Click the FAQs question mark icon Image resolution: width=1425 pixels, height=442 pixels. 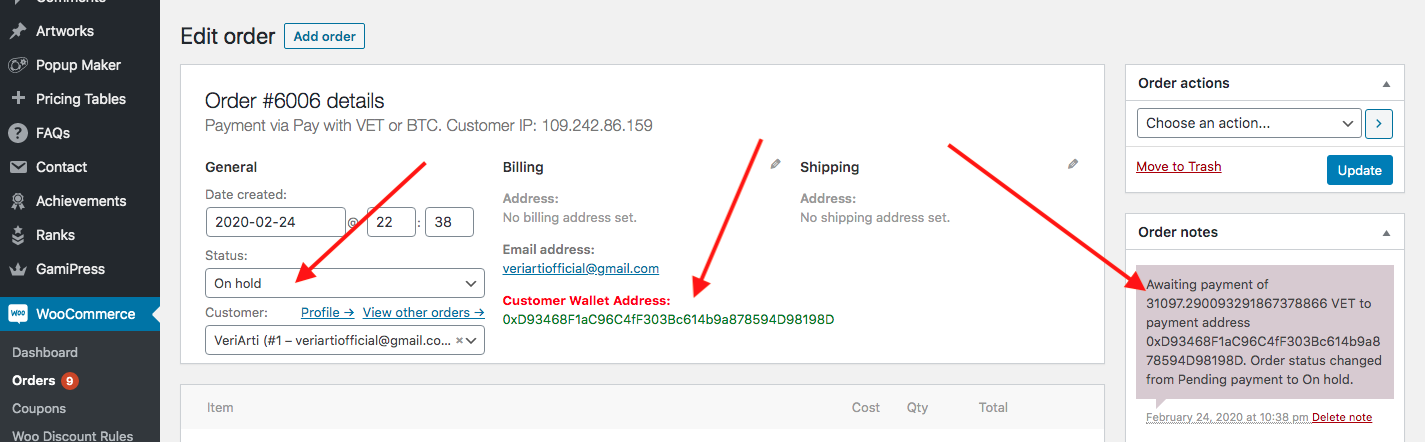click(x=18, y=133)
